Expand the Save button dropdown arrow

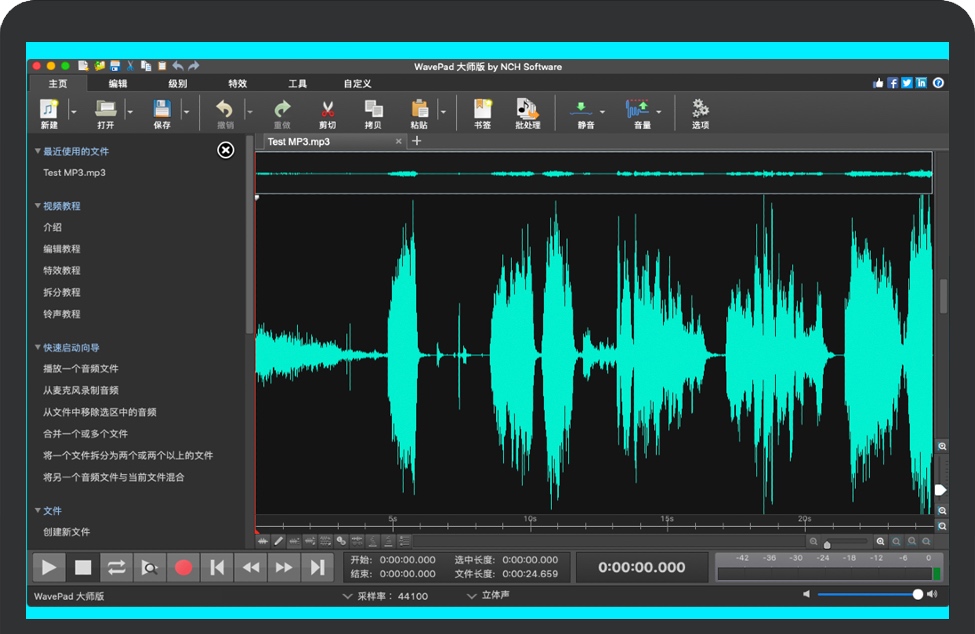[186, 112]
